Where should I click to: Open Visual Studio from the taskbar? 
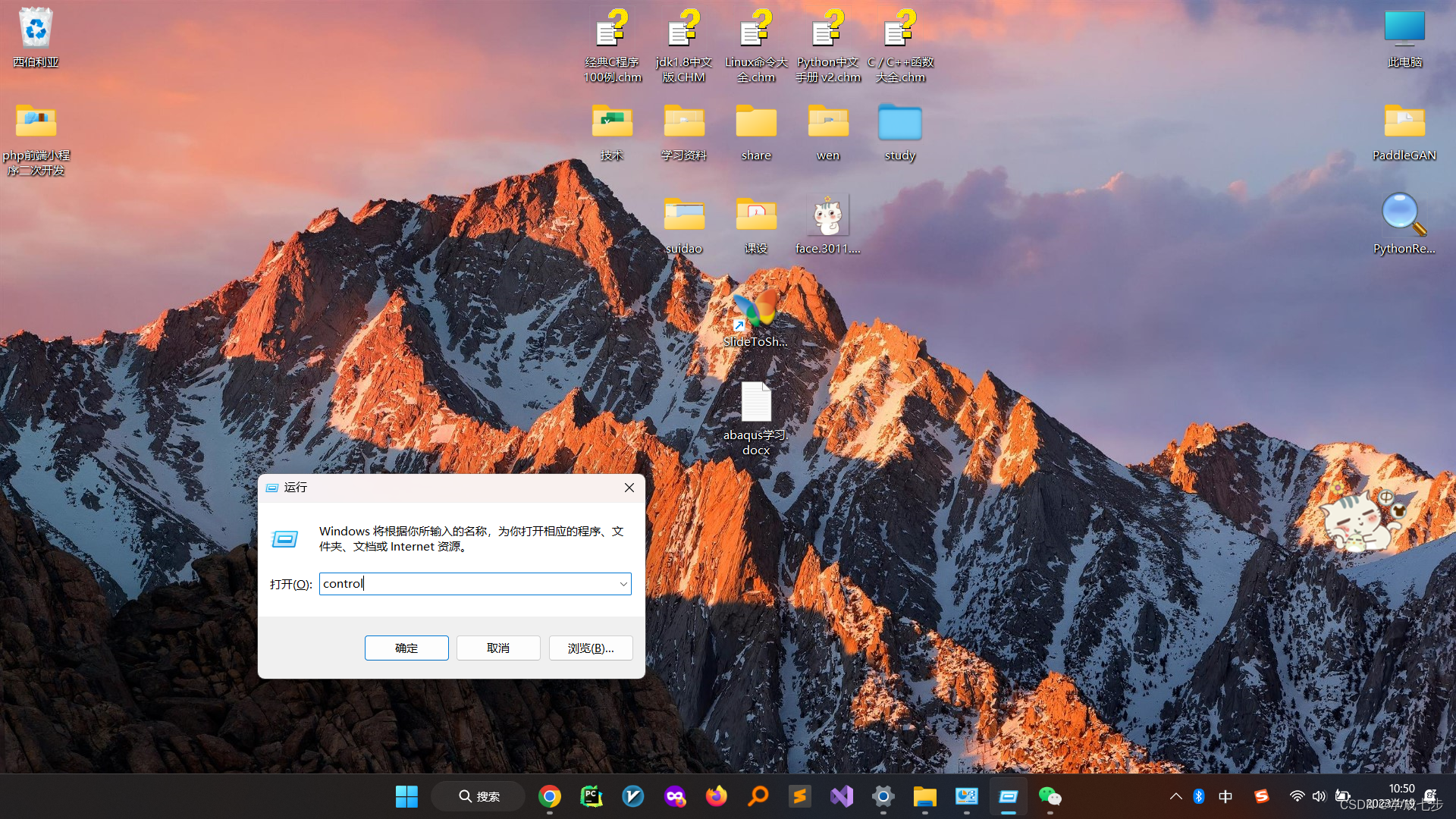pos(842,796)
